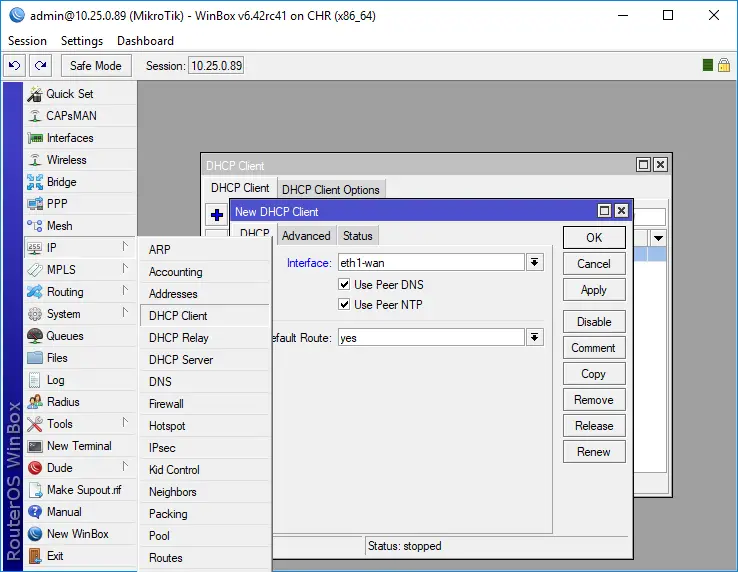Expand the MPLS submenu
The image size is (738, 572).
pyautogui.click(x=80, y=270)
